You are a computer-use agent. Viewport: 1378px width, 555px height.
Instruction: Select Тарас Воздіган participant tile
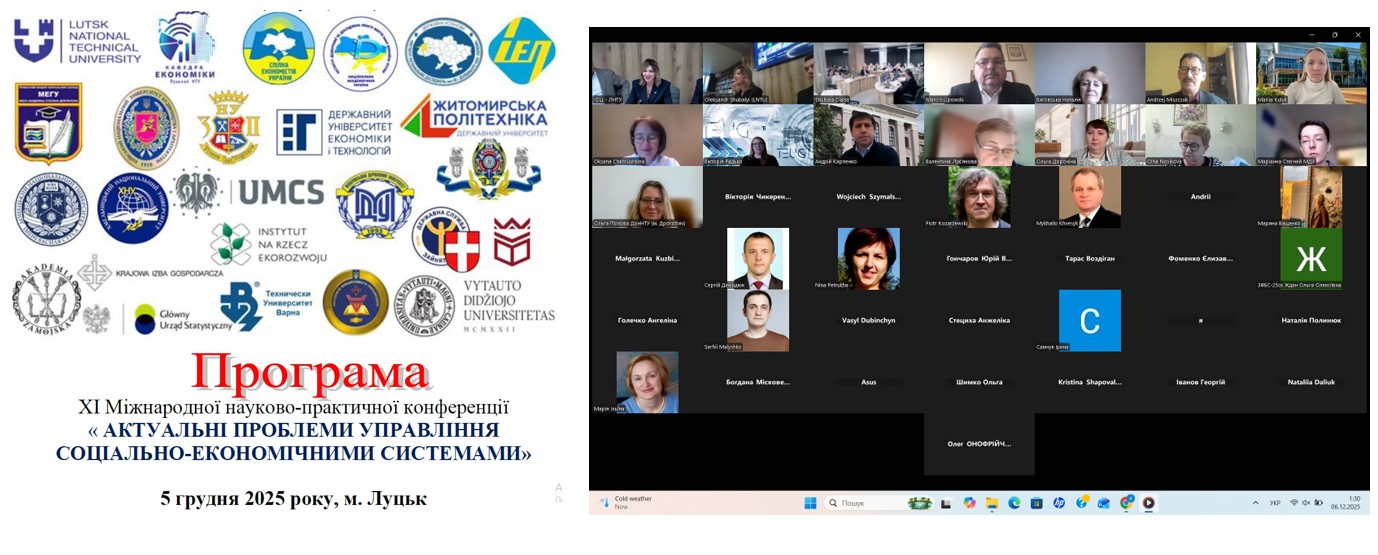pos(1089,259)
